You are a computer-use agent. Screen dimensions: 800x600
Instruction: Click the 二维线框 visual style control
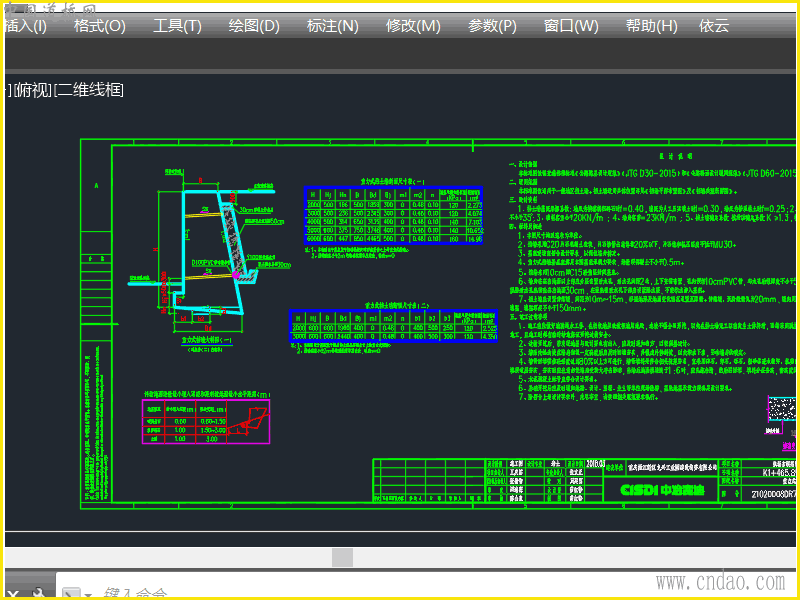click(90, 90)
